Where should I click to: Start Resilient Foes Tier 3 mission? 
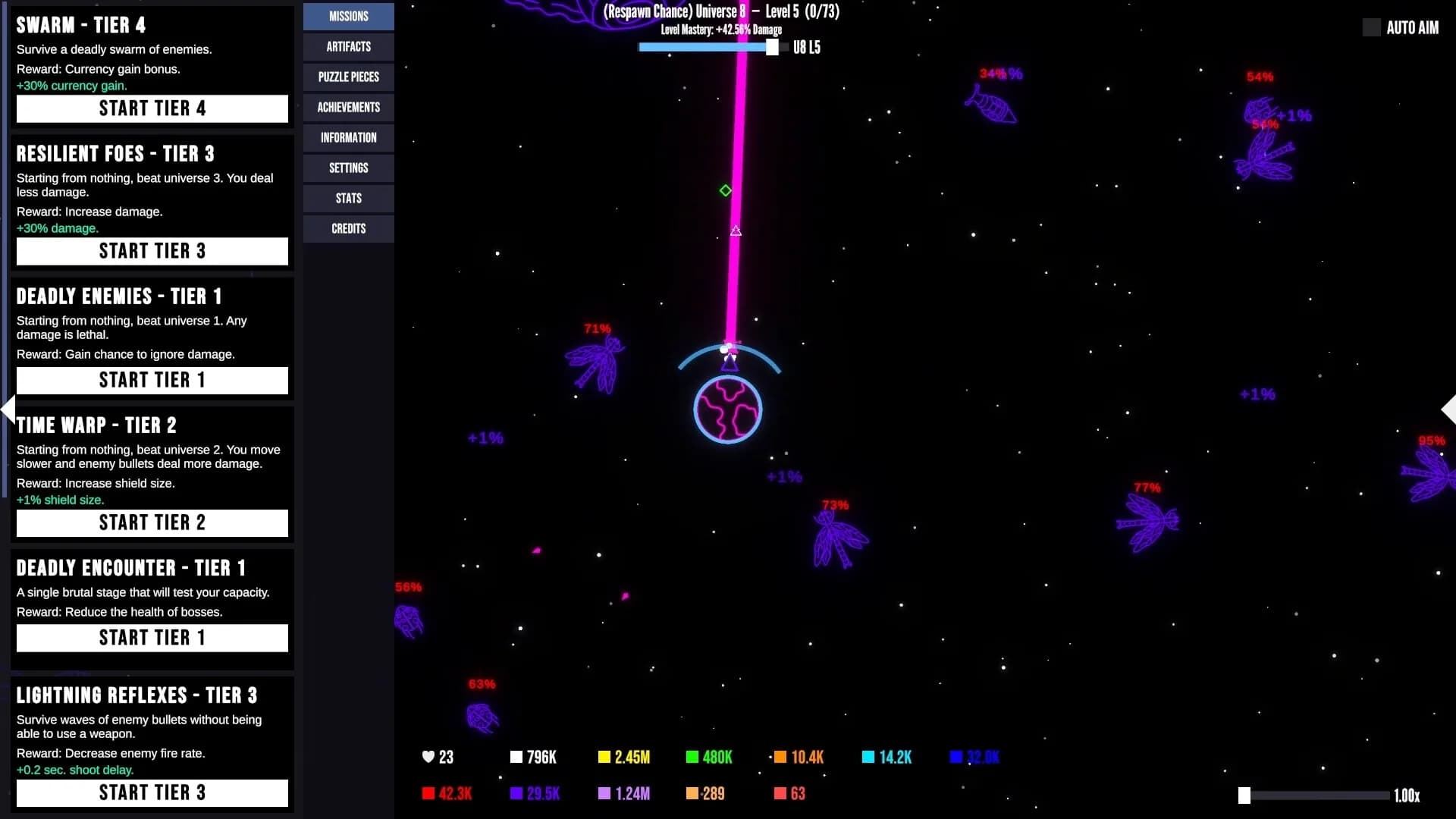(152, 251)
